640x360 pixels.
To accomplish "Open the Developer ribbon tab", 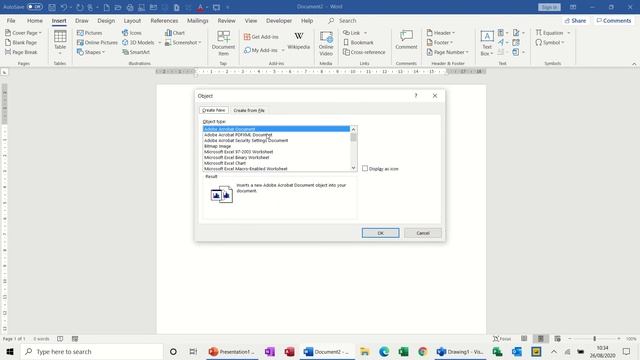I will [279, 20].
